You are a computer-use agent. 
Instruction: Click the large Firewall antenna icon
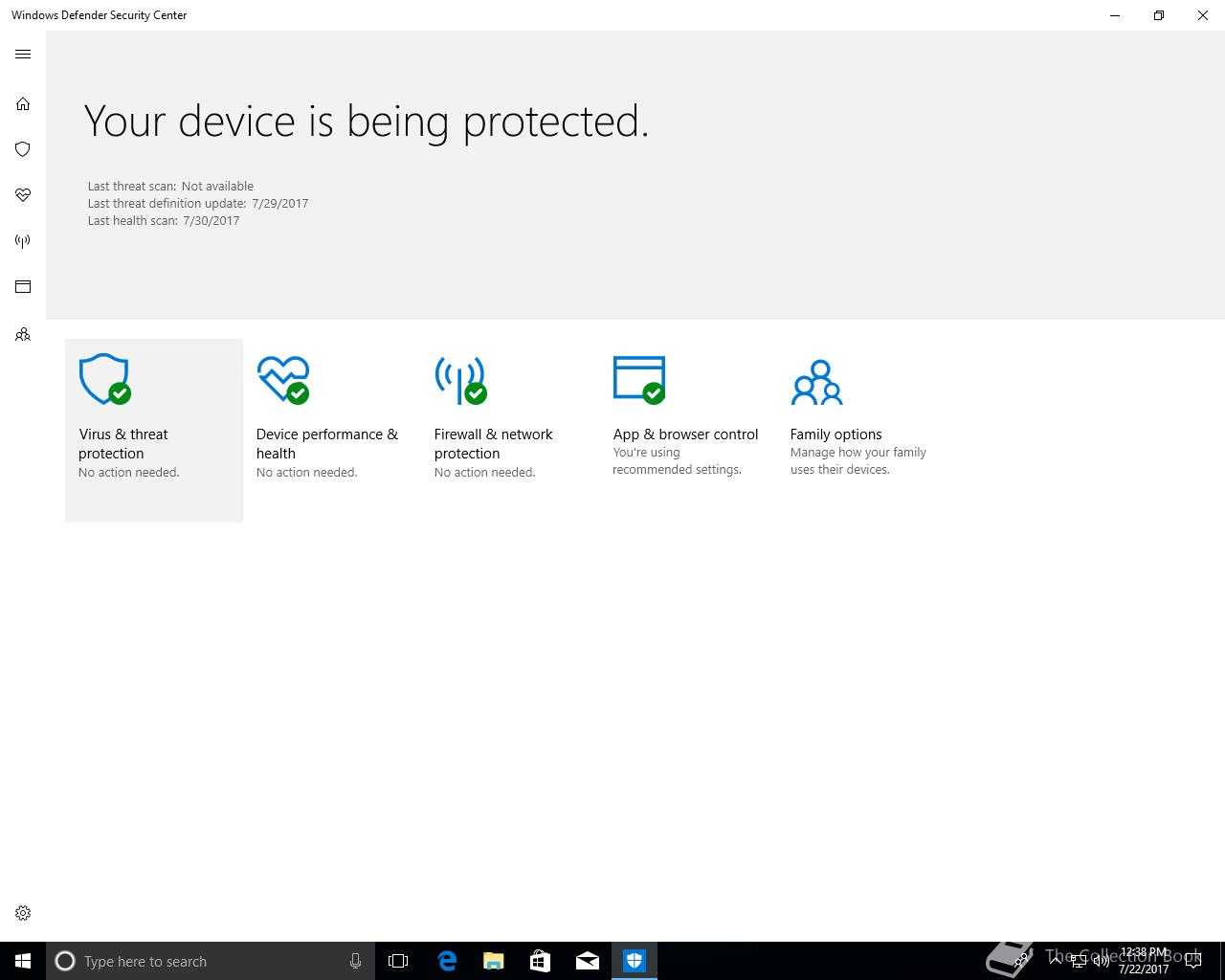(x=461, y=380)
